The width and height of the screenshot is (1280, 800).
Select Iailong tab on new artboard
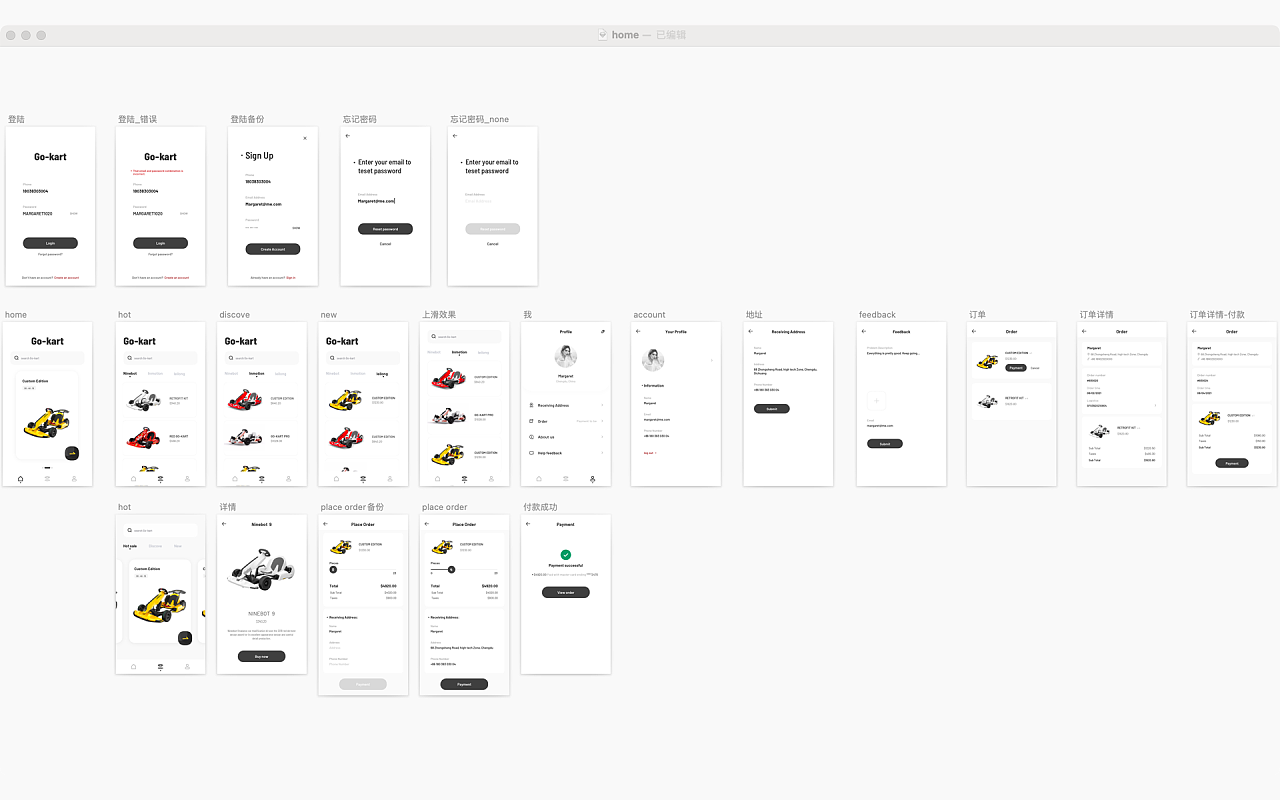[x=382, y=373]
